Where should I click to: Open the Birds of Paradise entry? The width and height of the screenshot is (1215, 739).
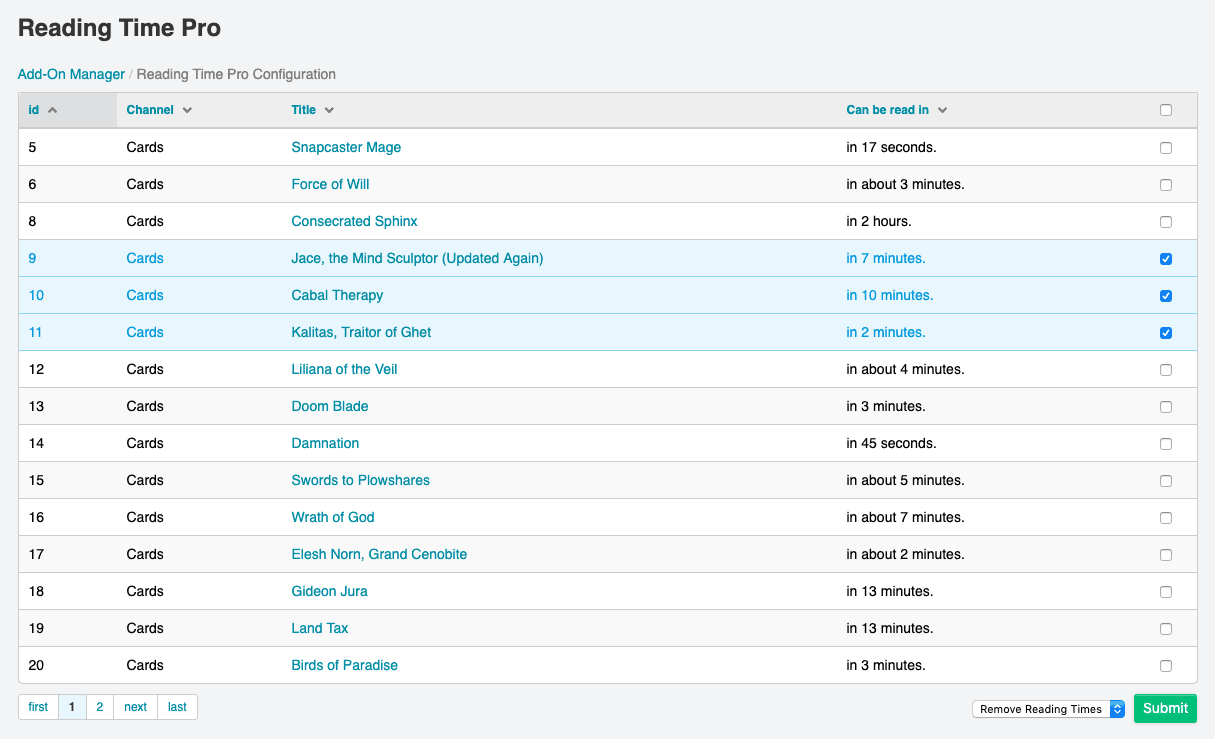pyautogui.click(x=345, y=665)
